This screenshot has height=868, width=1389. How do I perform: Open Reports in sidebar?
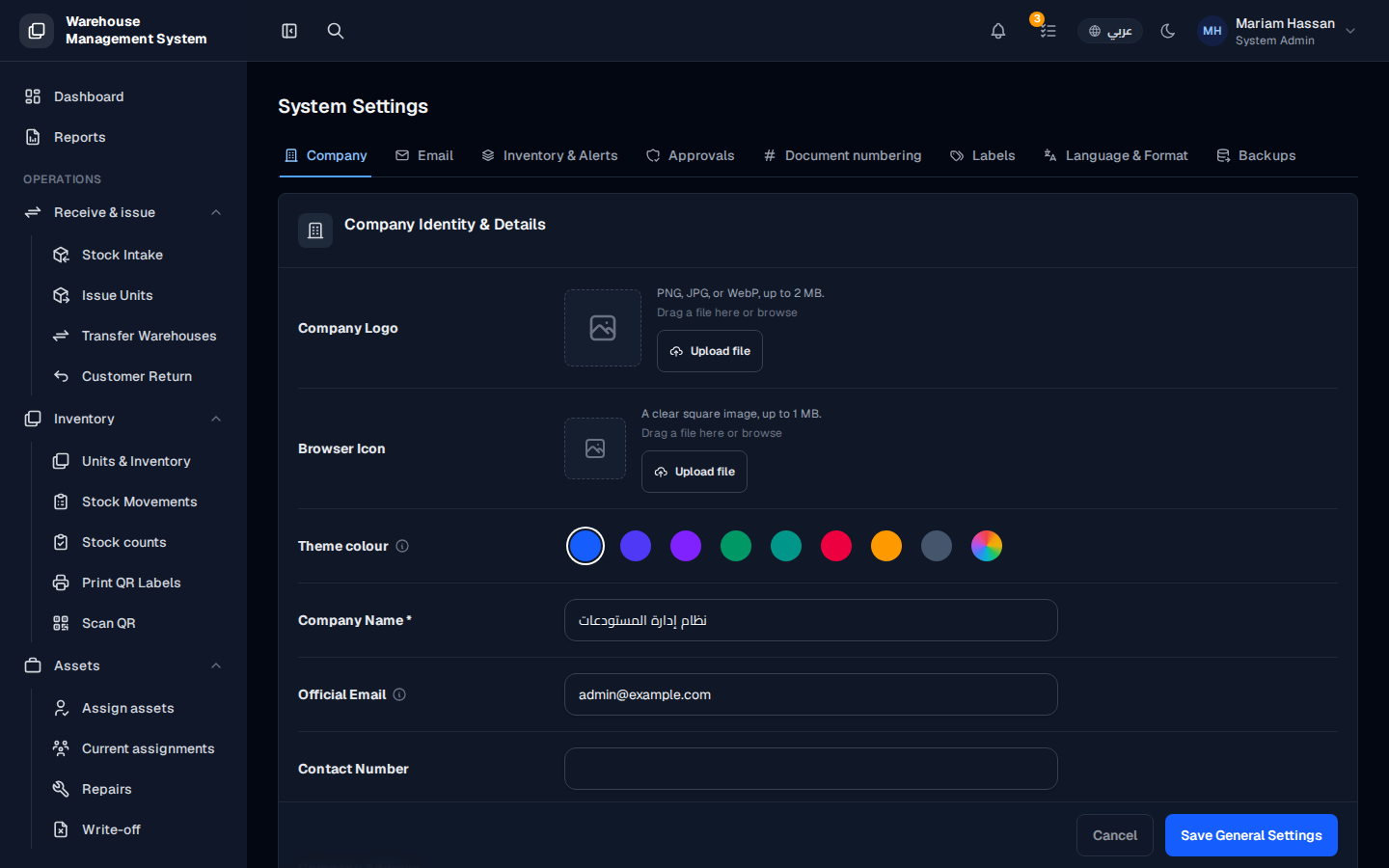[x=123, y=137]
